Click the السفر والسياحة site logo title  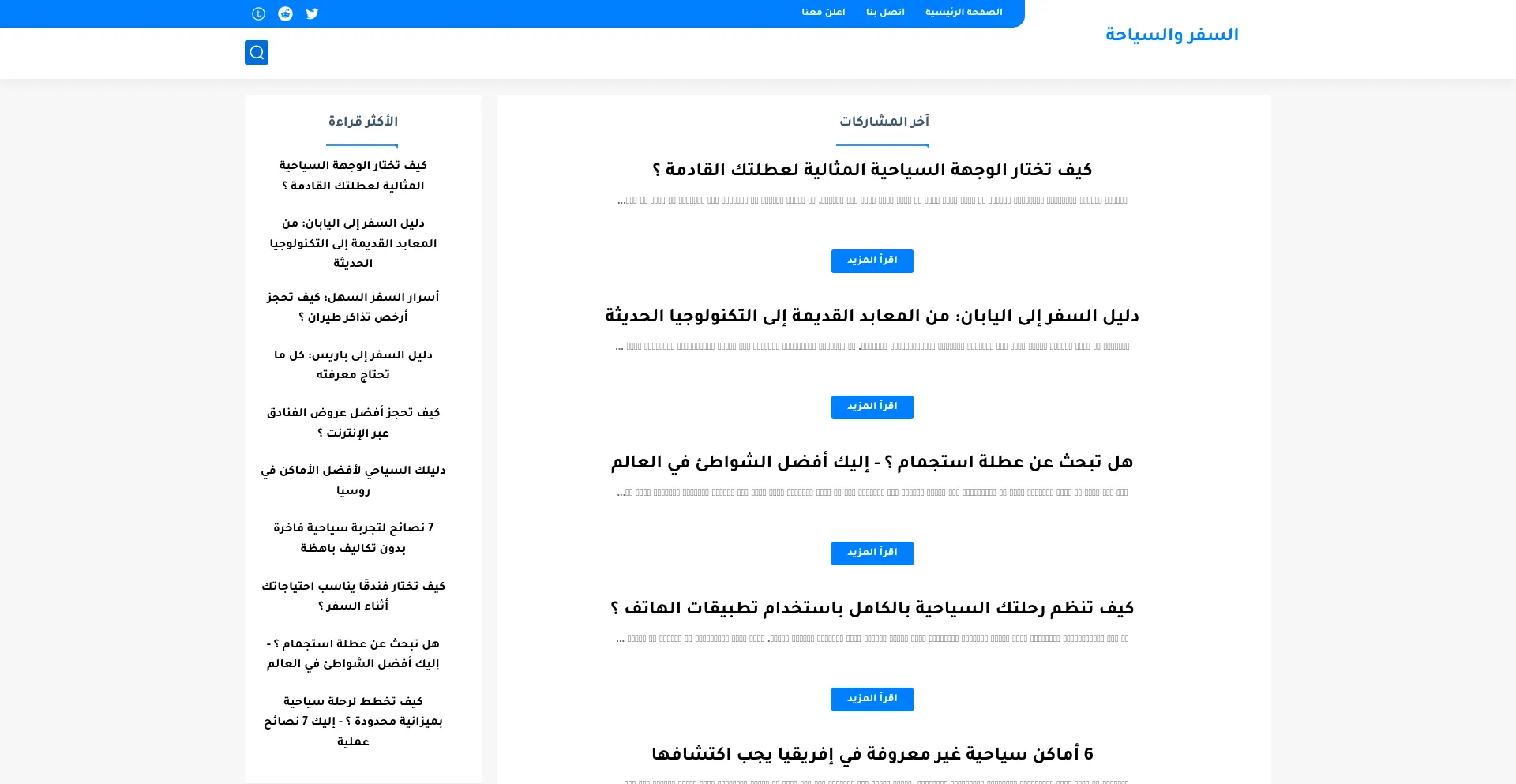1172,36
